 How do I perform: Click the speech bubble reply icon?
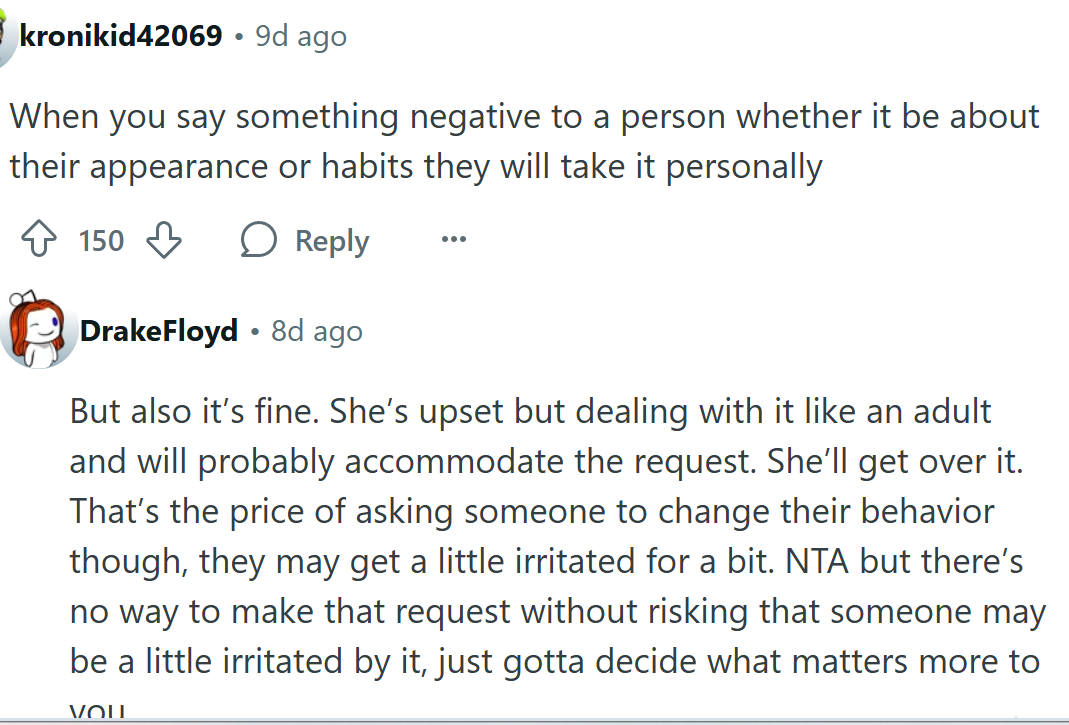[258, 240]
